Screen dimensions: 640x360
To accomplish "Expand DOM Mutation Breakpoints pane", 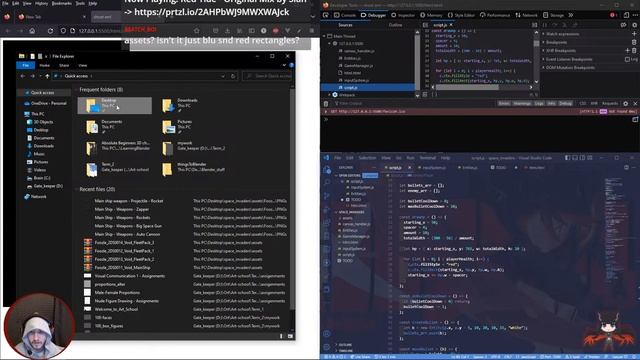I will 543,67.
